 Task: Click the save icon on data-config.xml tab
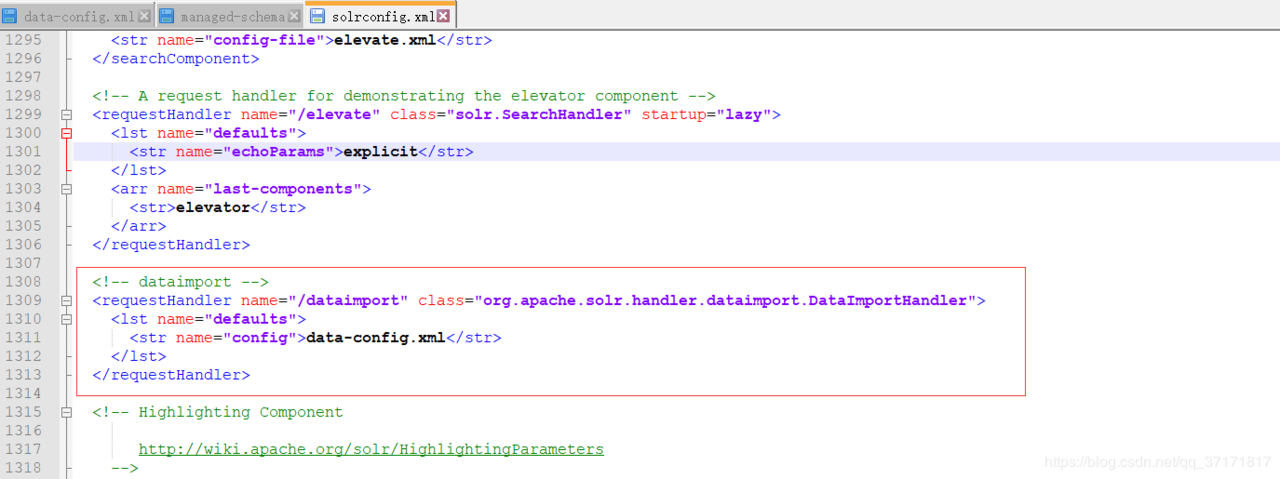(x=10, y=16)
